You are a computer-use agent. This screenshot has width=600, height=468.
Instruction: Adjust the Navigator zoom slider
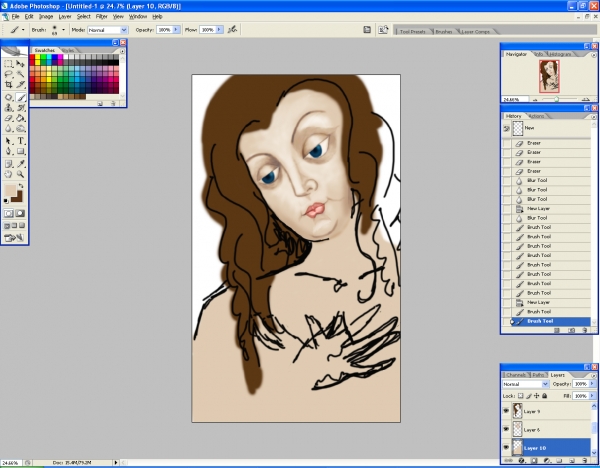pyautogui.click(x=557, y=99)
